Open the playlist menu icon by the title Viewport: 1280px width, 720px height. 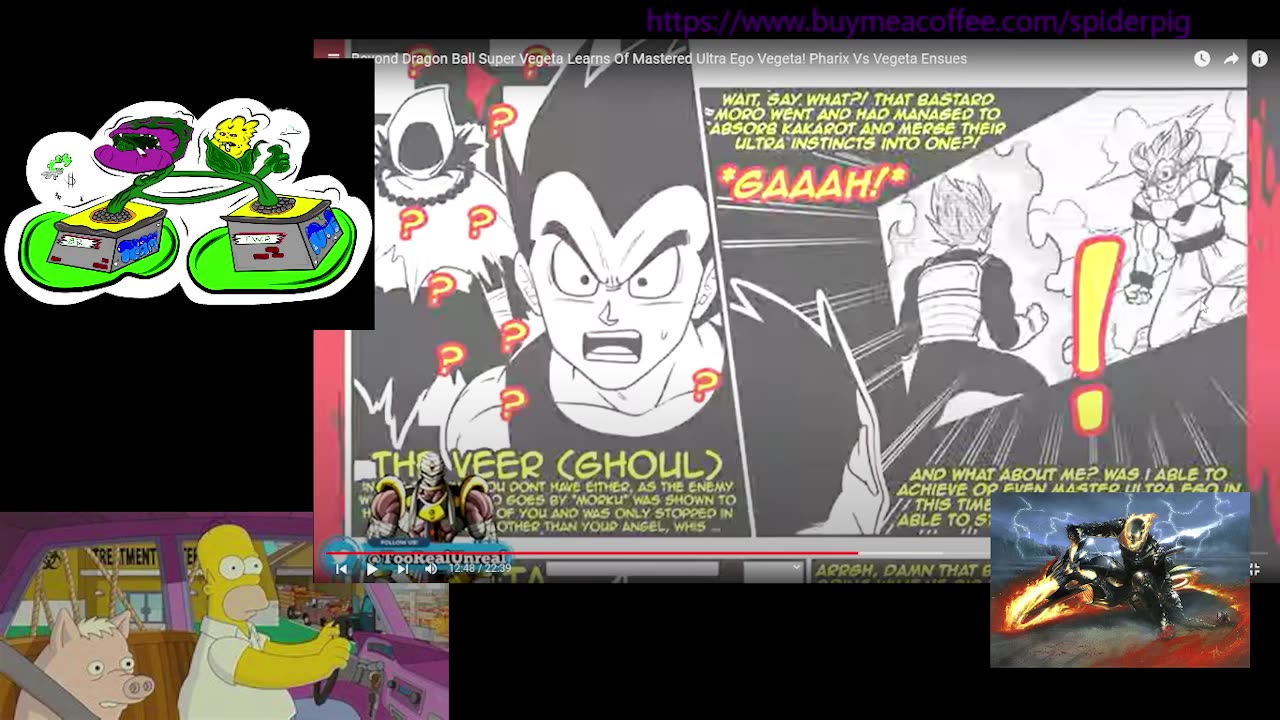coord(333,58)
